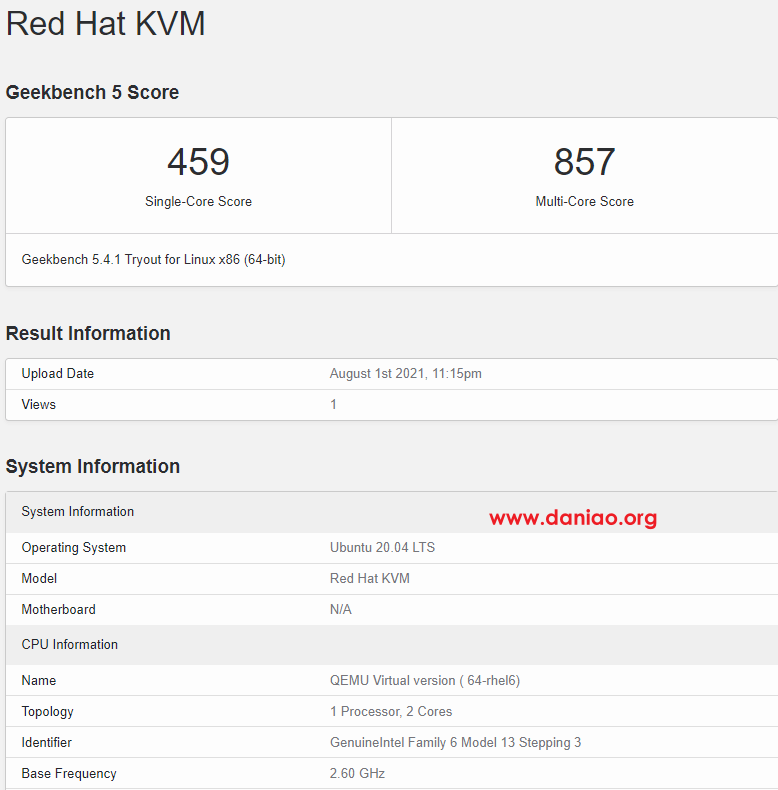
Task: Click the multi-core score value 857
Action: click(585, 162)
